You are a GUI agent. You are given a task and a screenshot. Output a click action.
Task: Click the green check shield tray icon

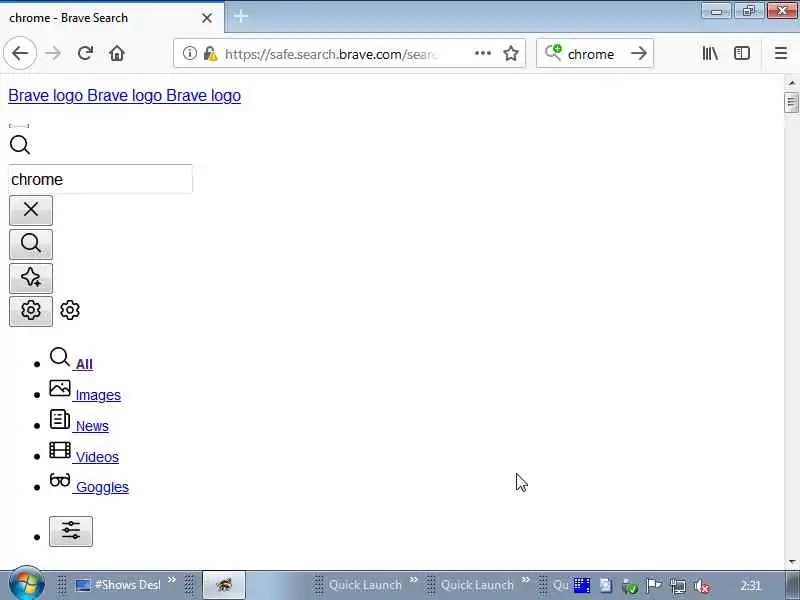(x=630, y=586)
